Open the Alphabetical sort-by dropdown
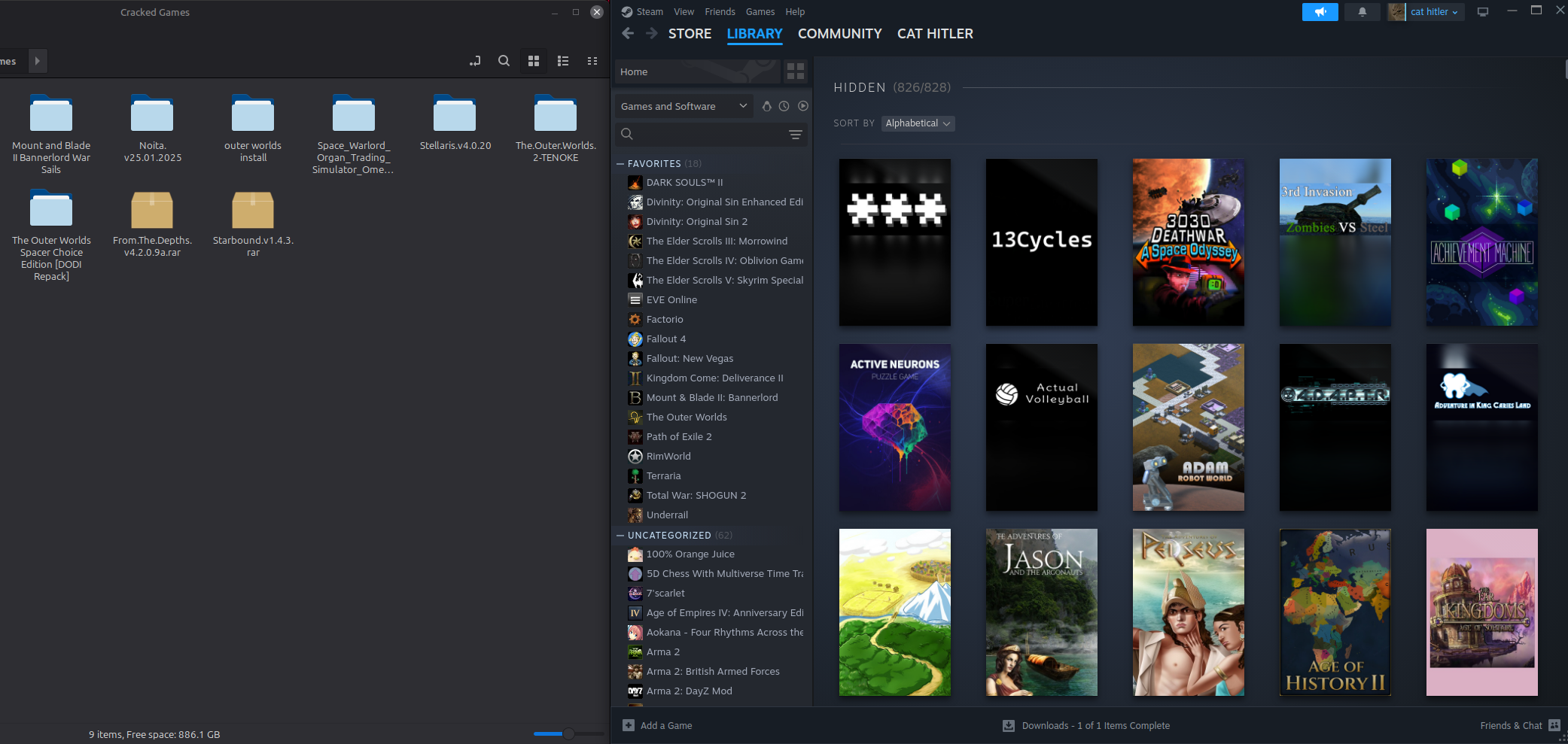 [918, 123]
